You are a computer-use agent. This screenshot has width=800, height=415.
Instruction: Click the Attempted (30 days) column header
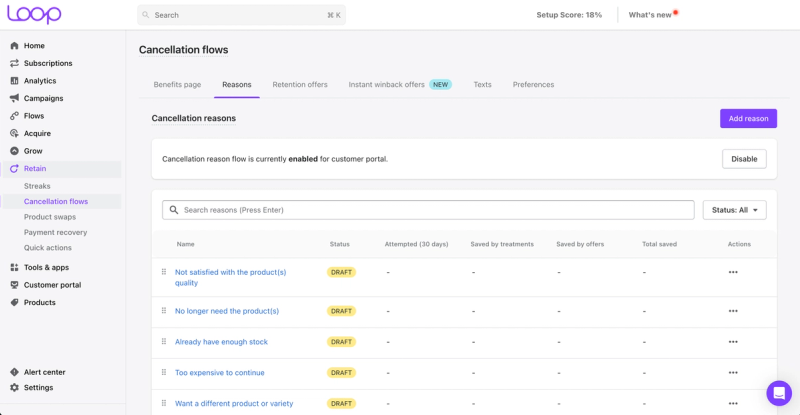[416, 244]
